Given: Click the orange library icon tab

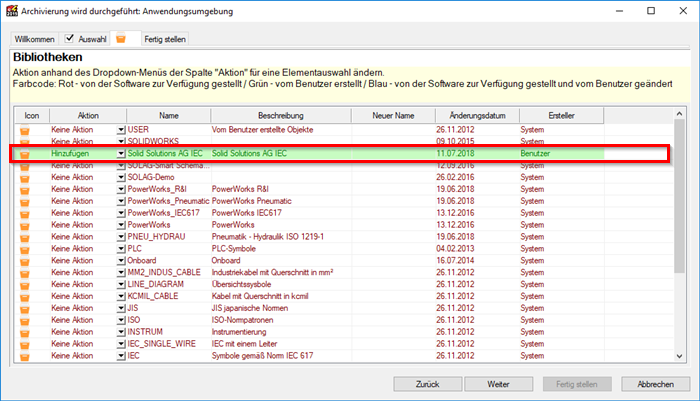Looking at the screenshot, I should (x=122, y=39).
